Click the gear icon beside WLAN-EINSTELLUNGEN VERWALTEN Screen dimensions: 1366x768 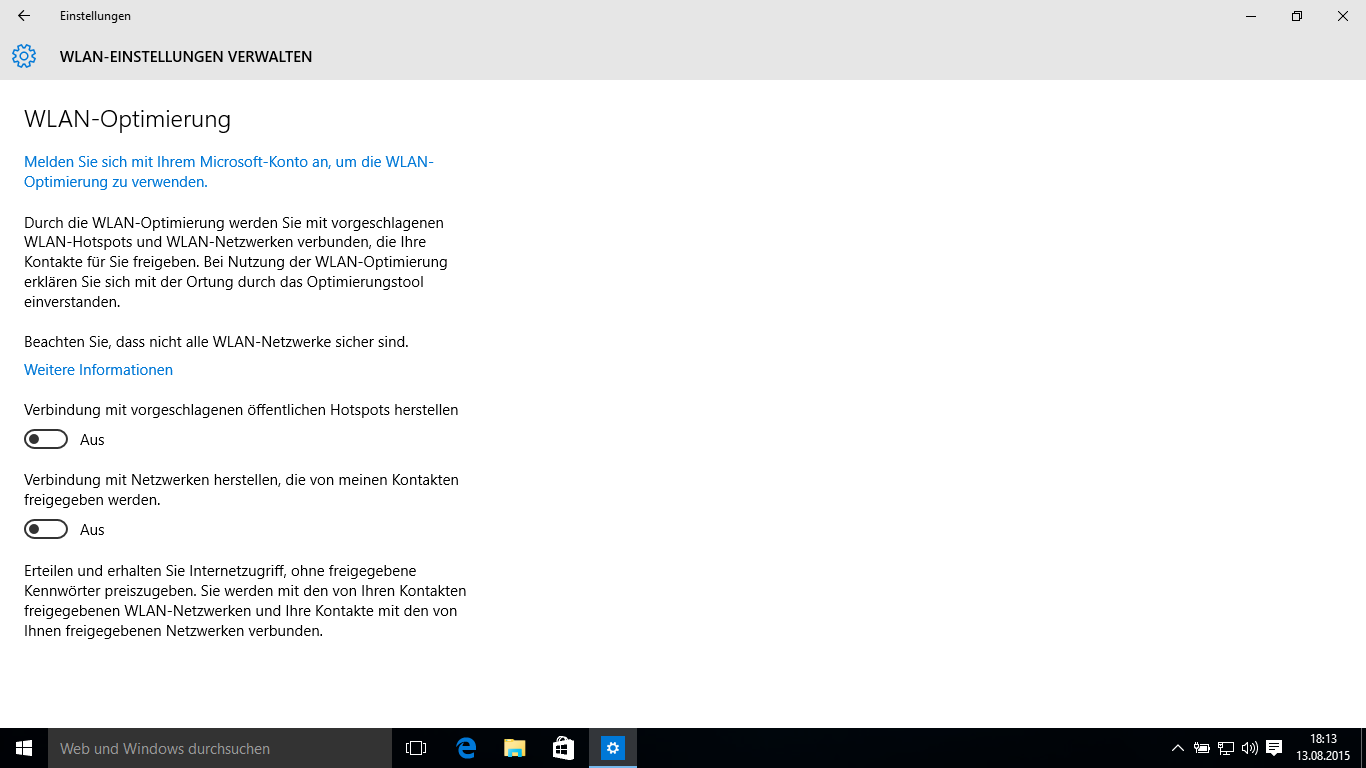tap(24, 57)
